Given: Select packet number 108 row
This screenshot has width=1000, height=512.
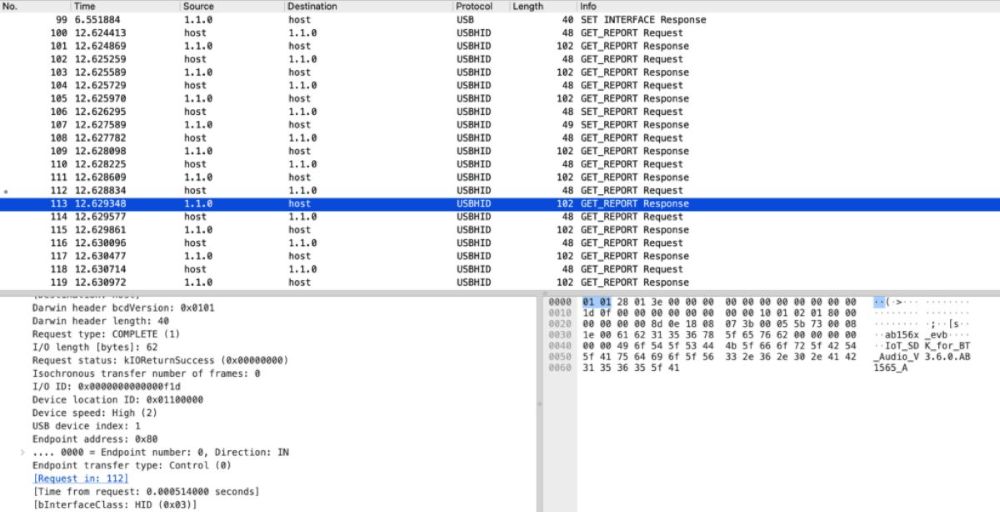Looking at the screenshot, I should click(x=500, y=138).
